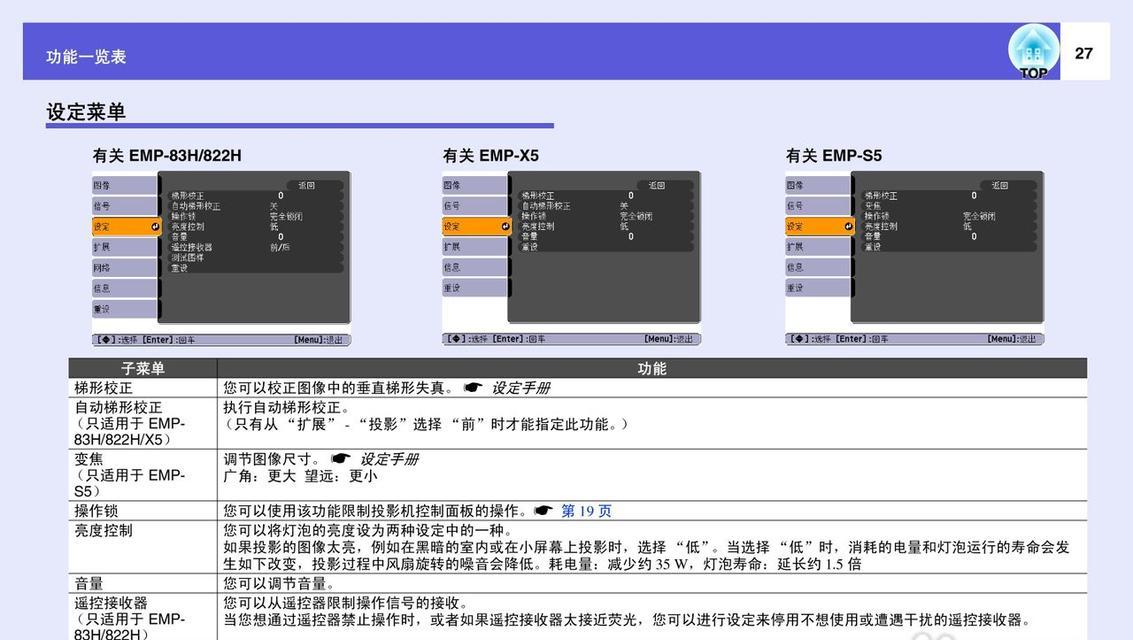Screen dimensions: 1133x640
Task: Click the enter arrow icon on EMP-X5 设定 tab
Action: tap(505, 227)
